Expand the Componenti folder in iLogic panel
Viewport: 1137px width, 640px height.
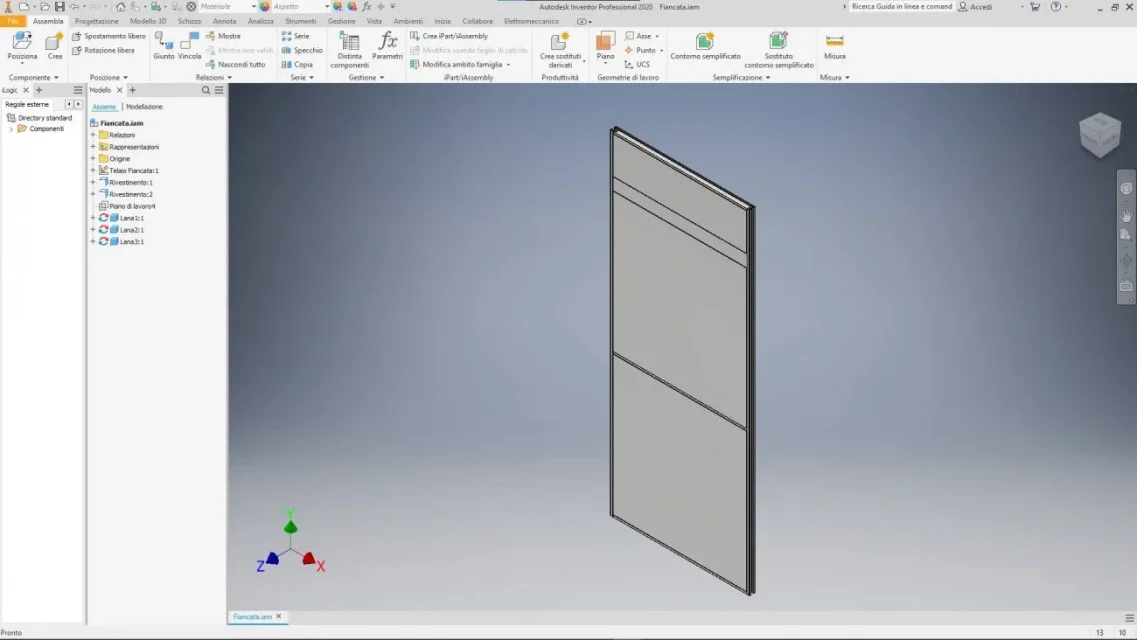11,129
